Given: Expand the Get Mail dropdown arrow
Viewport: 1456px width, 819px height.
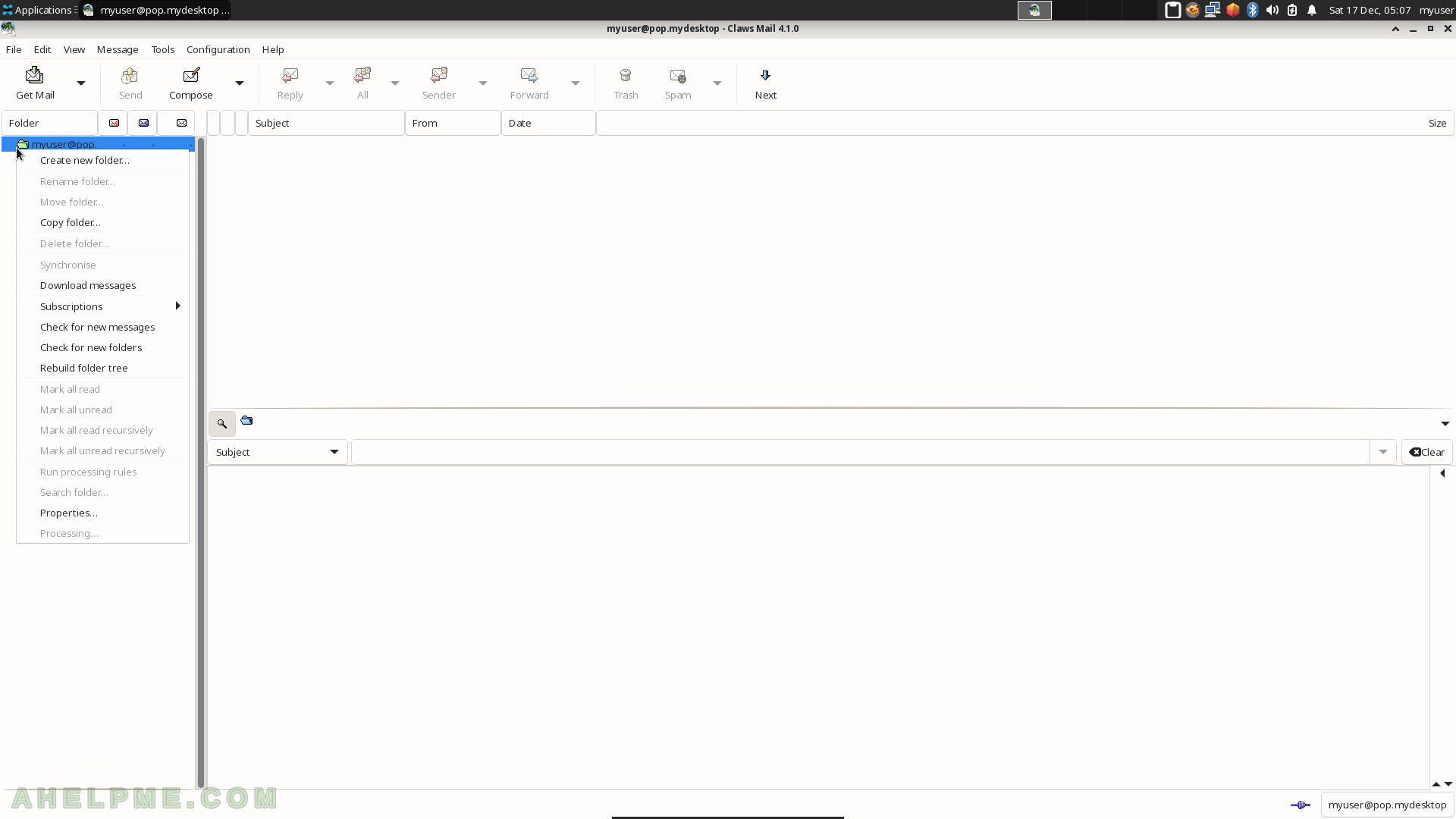Looking at the screenshot, I should click(81, 83).
